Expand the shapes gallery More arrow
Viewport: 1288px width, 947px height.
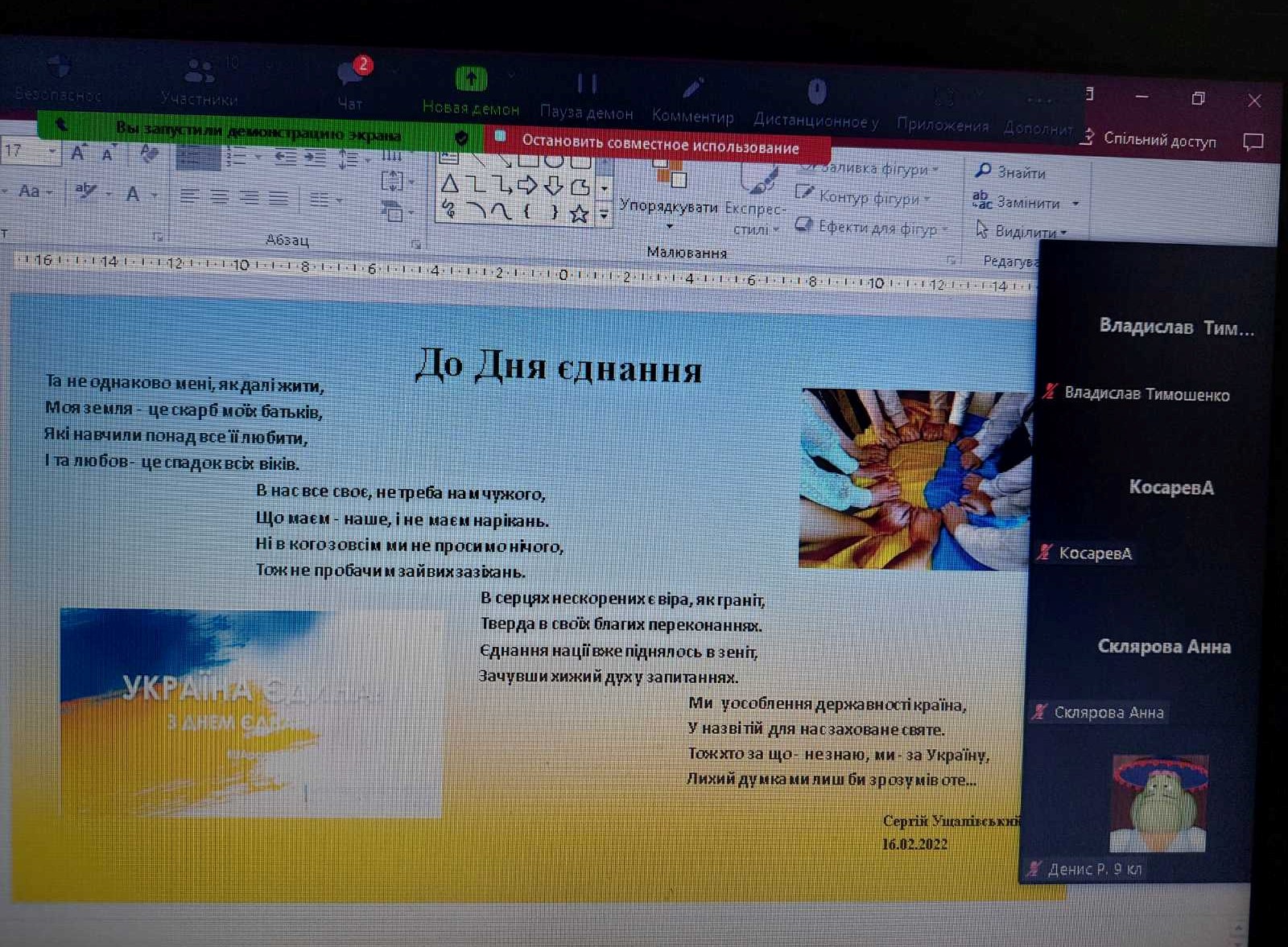(x=604, y=216)
